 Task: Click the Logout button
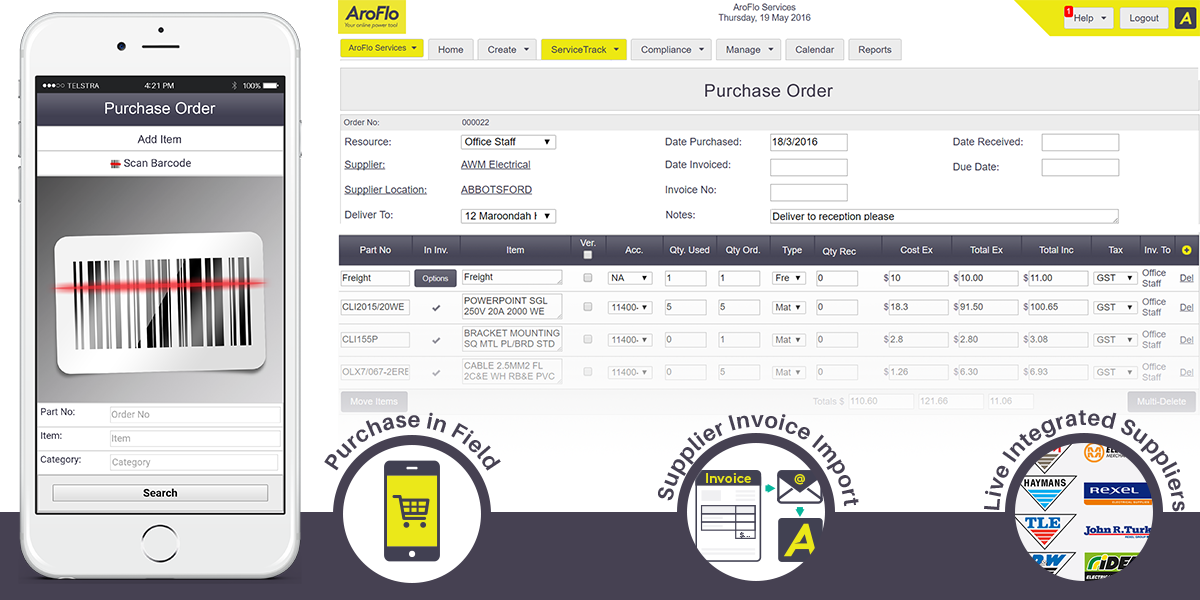[x=1144, y=18]
